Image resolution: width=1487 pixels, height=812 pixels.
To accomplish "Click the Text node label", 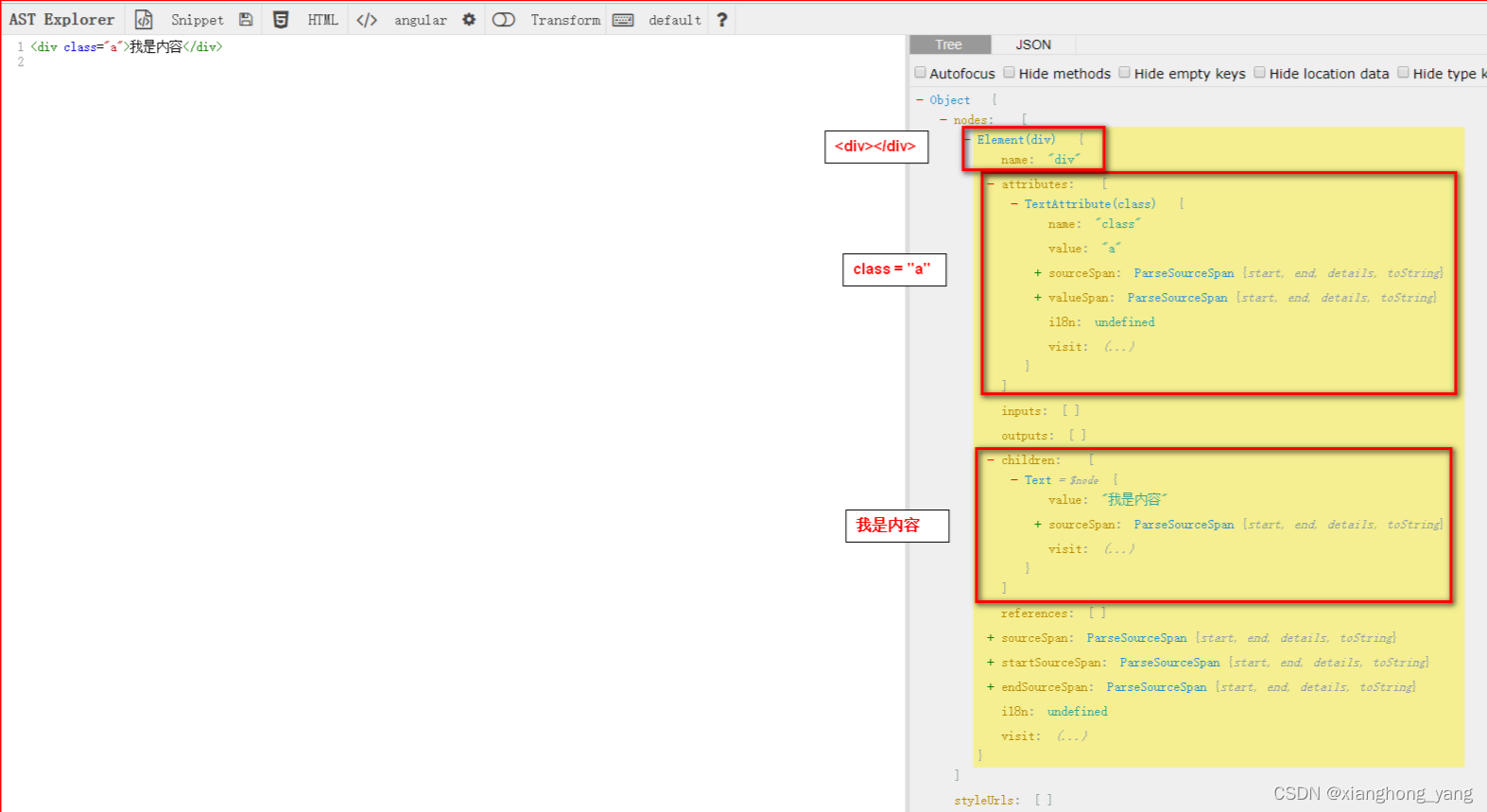I will coord(1038,480).
